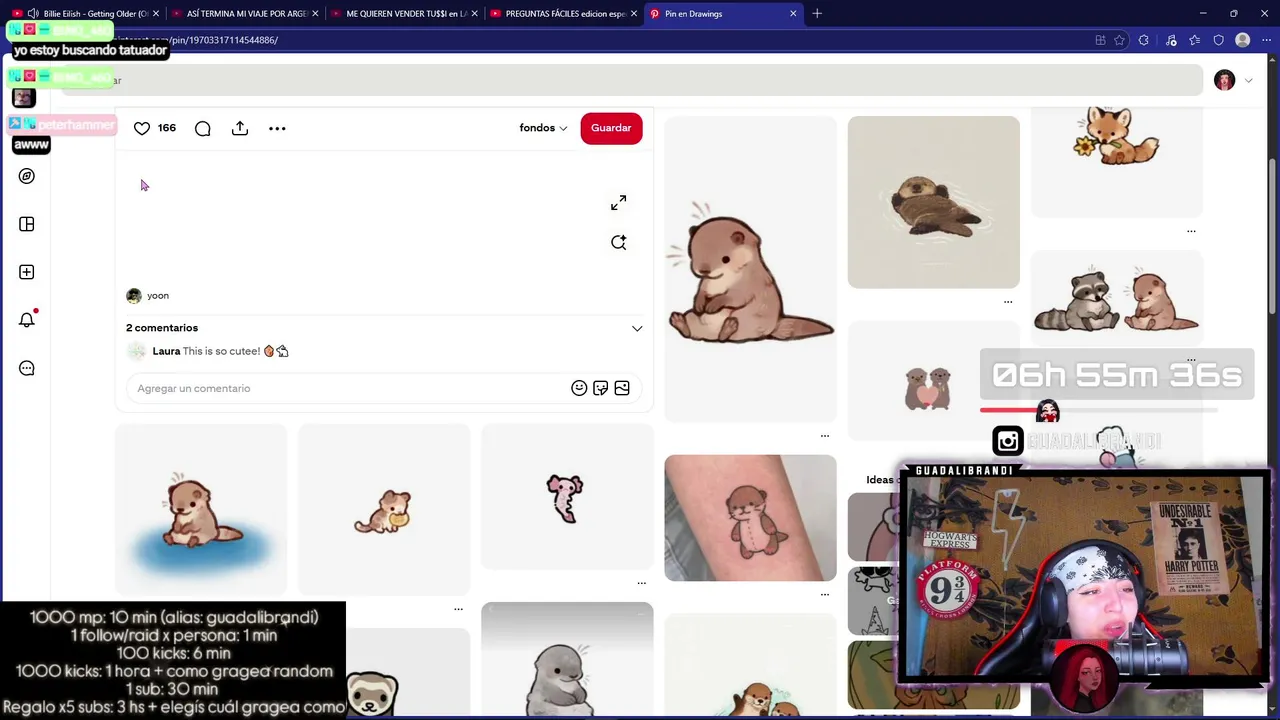The image size is (1280, 720).
Task: Open split screen icon in address bar
Action: coord(1100,40)
